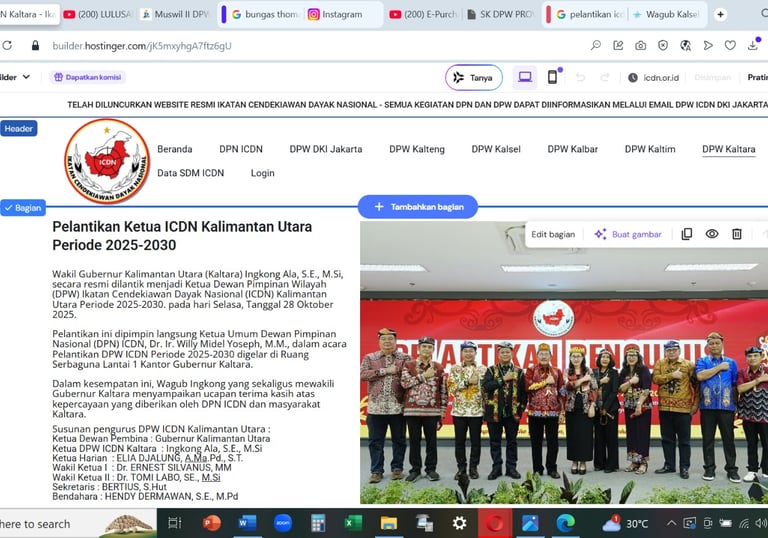768x538 pixels.
Task: Switch to the LULUSAN YouTube tab
Action: 98,14
